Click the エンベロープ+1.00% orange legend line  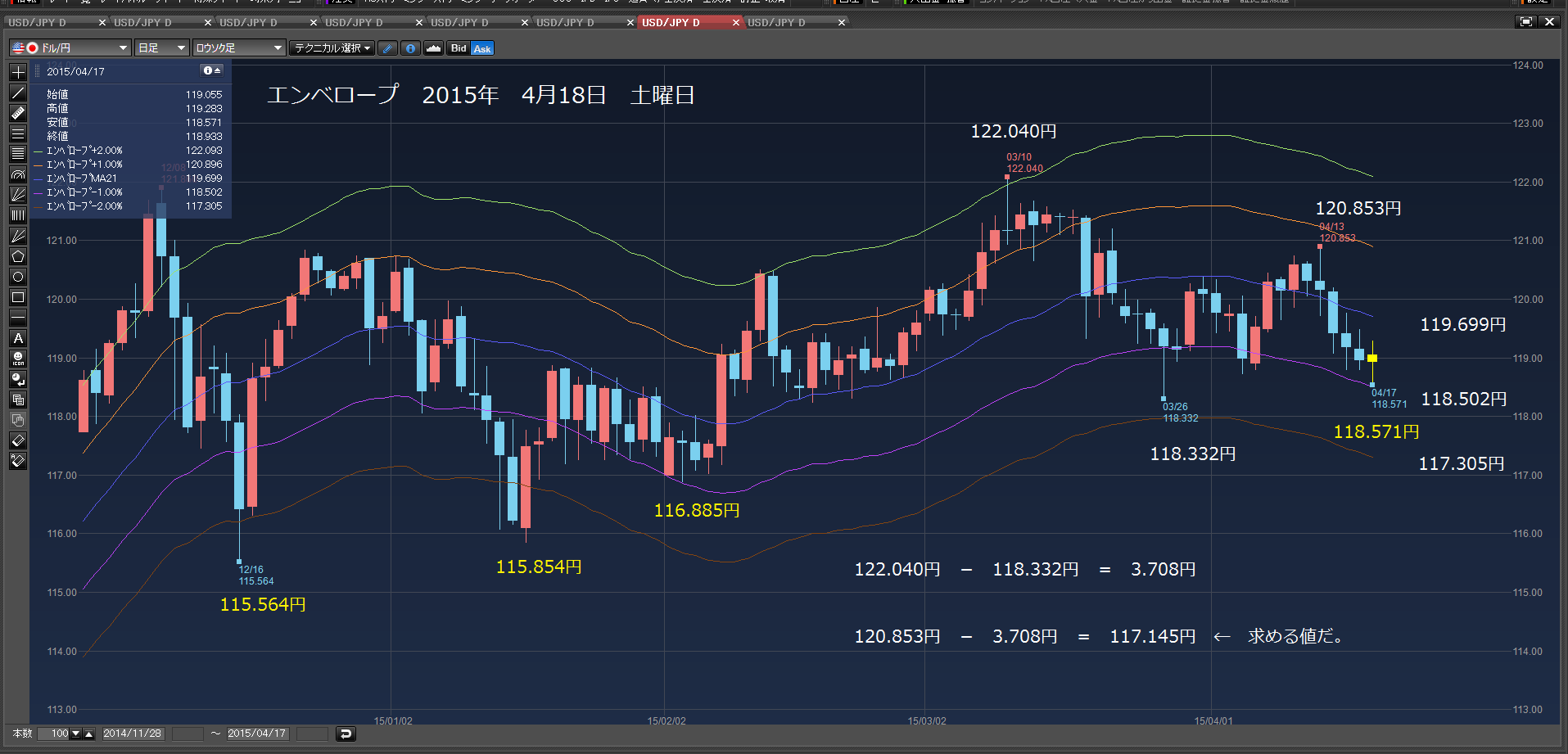(x=38, y=165)
